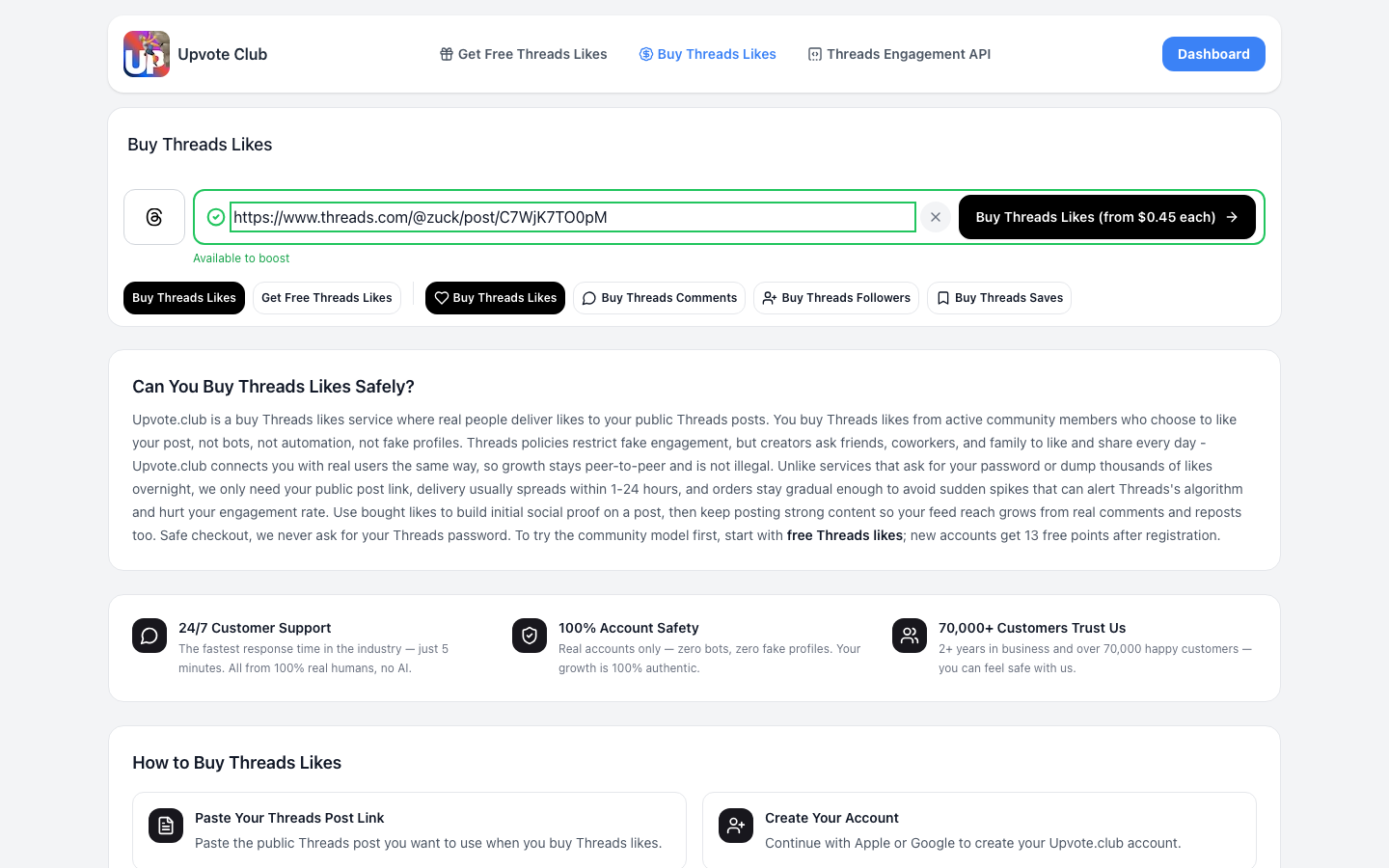The height and width of the screenshot is (868, 1389).
Task: Switch to Buy Threads Followers
Action: tap(836, 298)
